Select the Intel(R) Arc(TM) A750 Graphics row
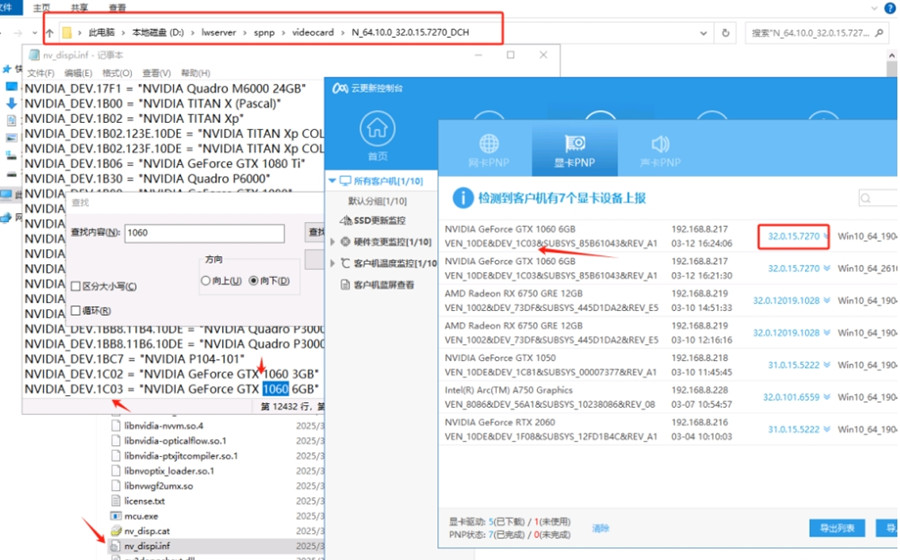 pyautogui.click(x=669, y=397)
